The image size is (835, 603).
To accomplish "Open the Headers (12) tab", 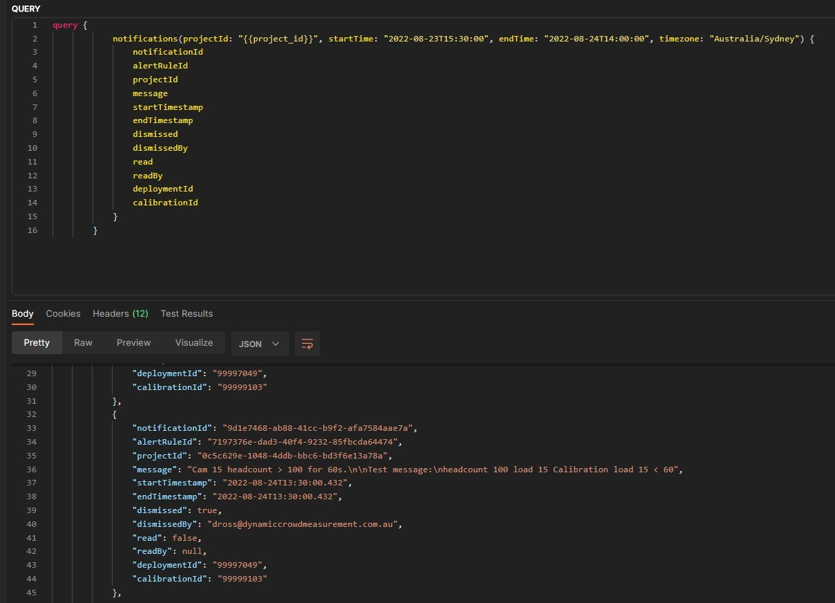I will (x=120, y=314).
